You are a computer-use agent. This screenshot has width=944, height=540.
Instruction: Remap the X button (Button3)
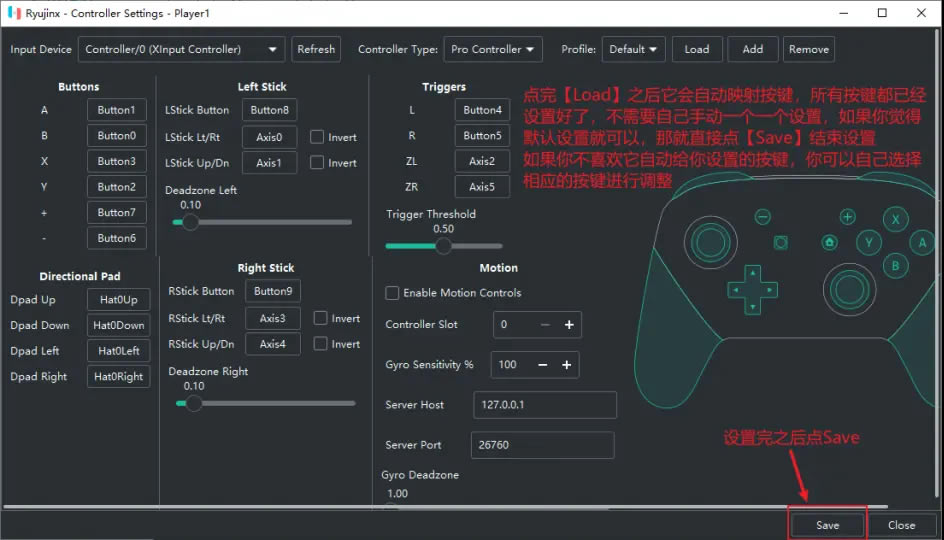[117, 161]
